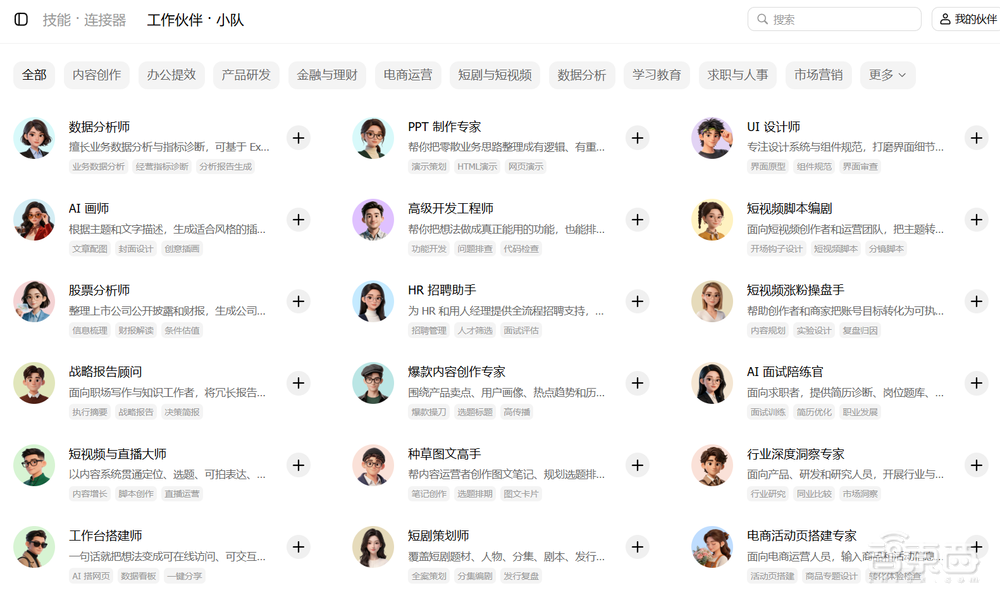
Task: Expand the 更多 category dropdown
Action: point(888,75)
